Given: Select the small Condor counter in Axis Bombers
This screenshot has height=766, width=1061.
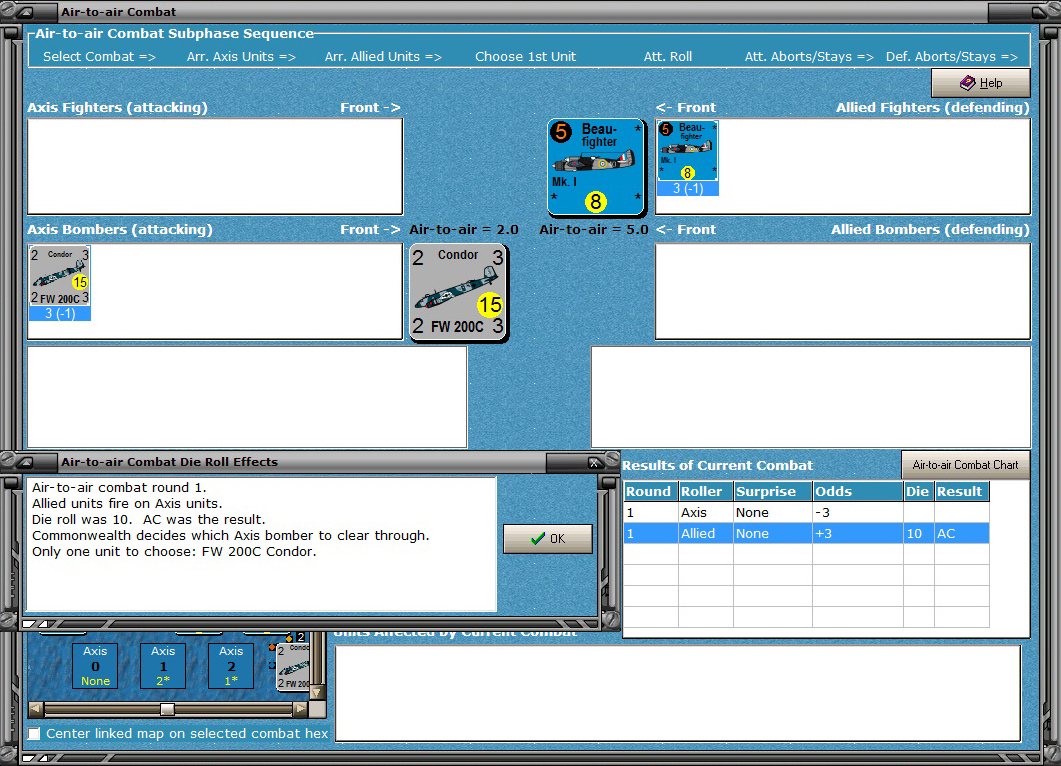Looking at the screenshot, I should (60, 276).
